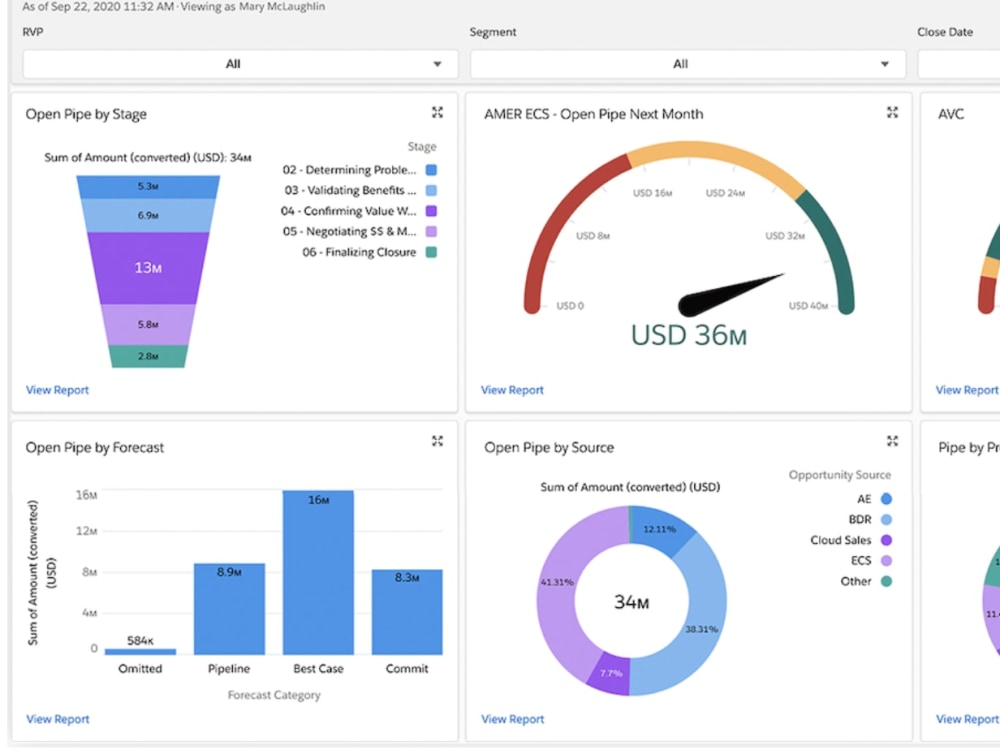Expand the Open Pipe by Source widget
Viewport: 1000px width, 750px height.
tap(891, 440)
